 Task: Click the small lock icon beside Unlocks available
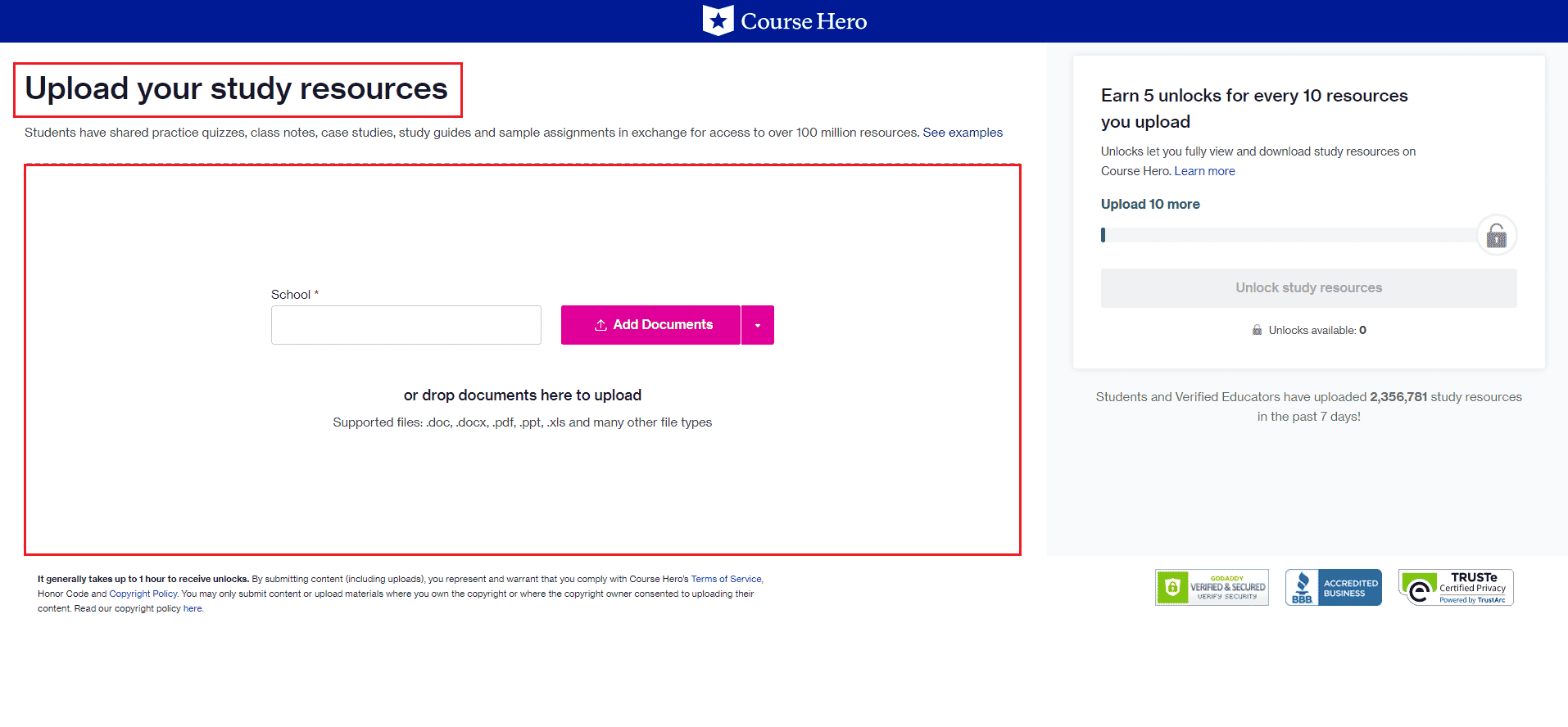(1257, 330)
